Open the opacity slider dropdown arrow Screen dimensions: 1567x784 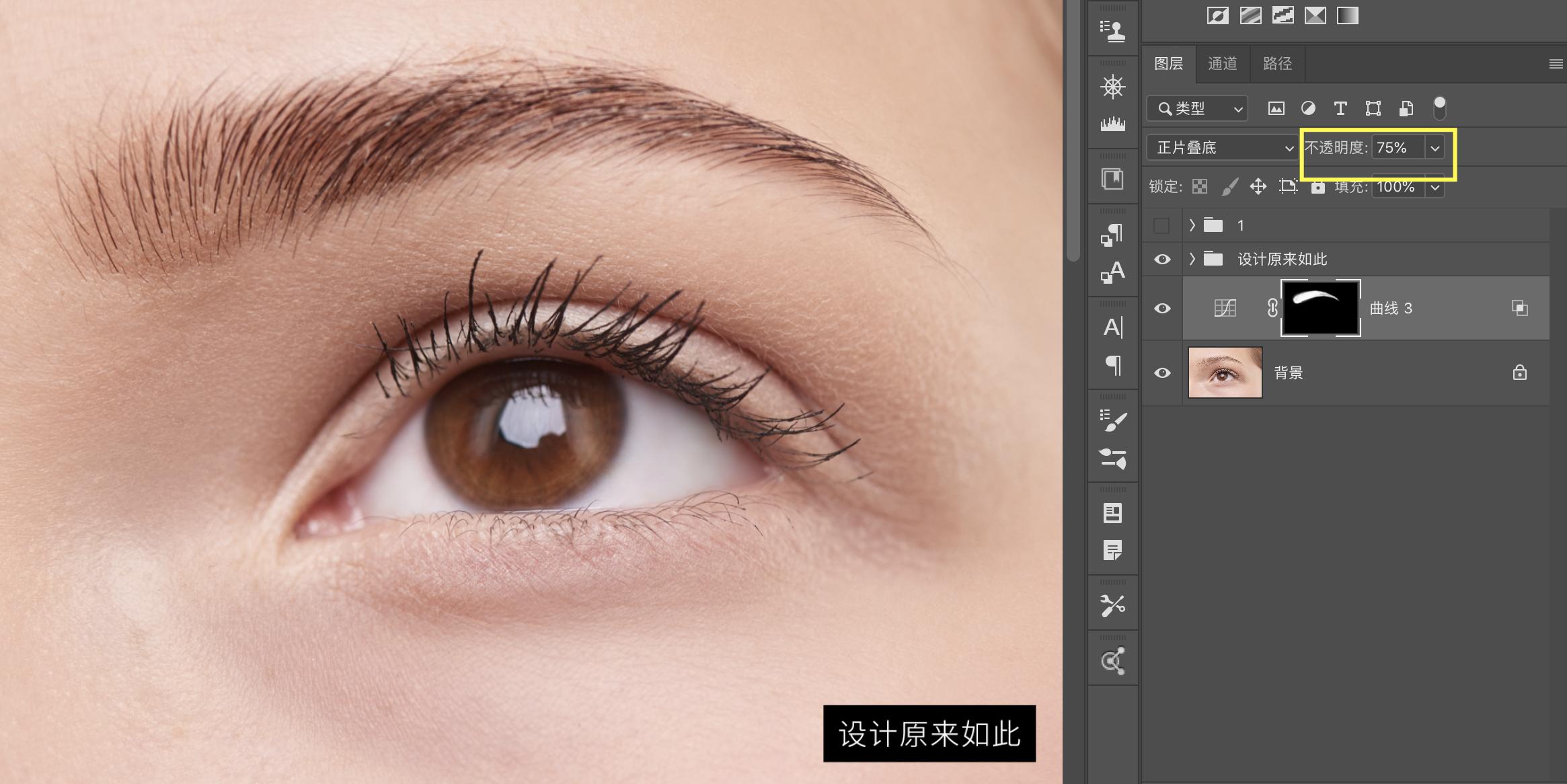point(1435,148)
